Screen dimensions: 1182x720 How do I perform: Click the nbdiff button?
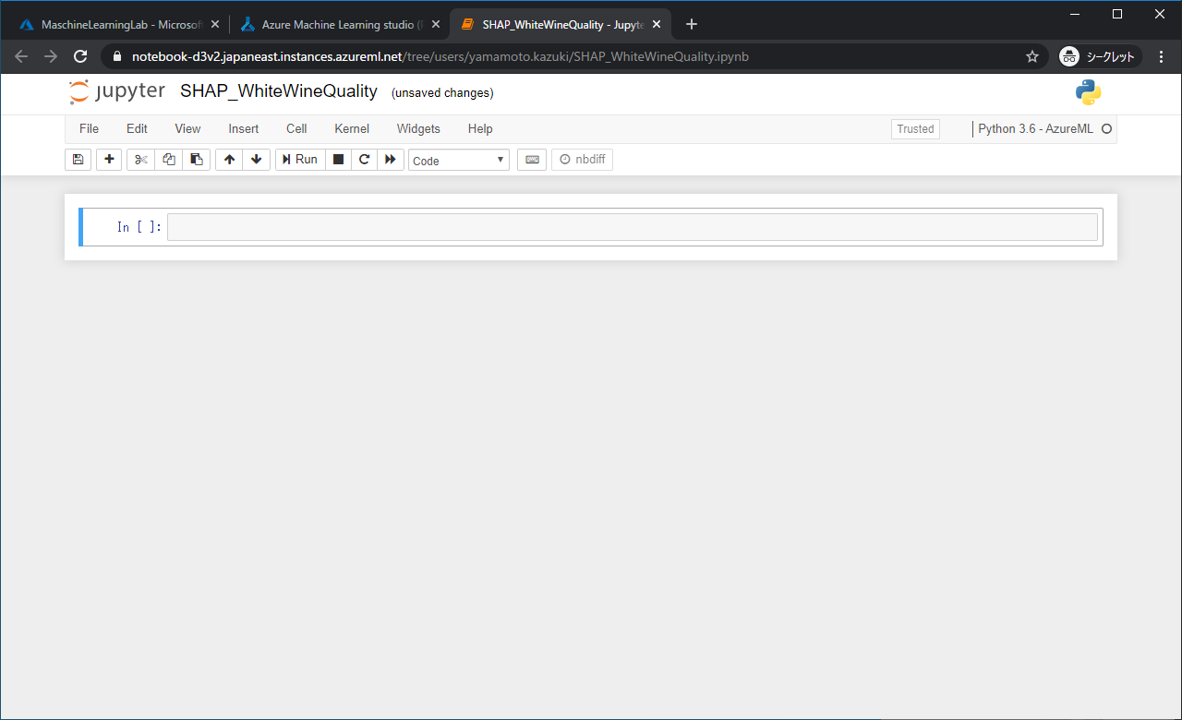[x=582, y=160]
